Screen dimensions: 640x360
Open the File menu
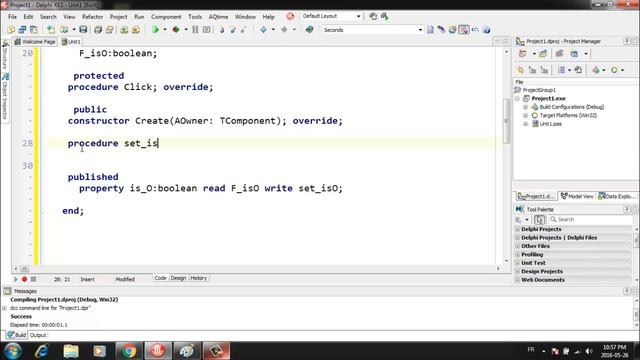(x=13, y=17)
